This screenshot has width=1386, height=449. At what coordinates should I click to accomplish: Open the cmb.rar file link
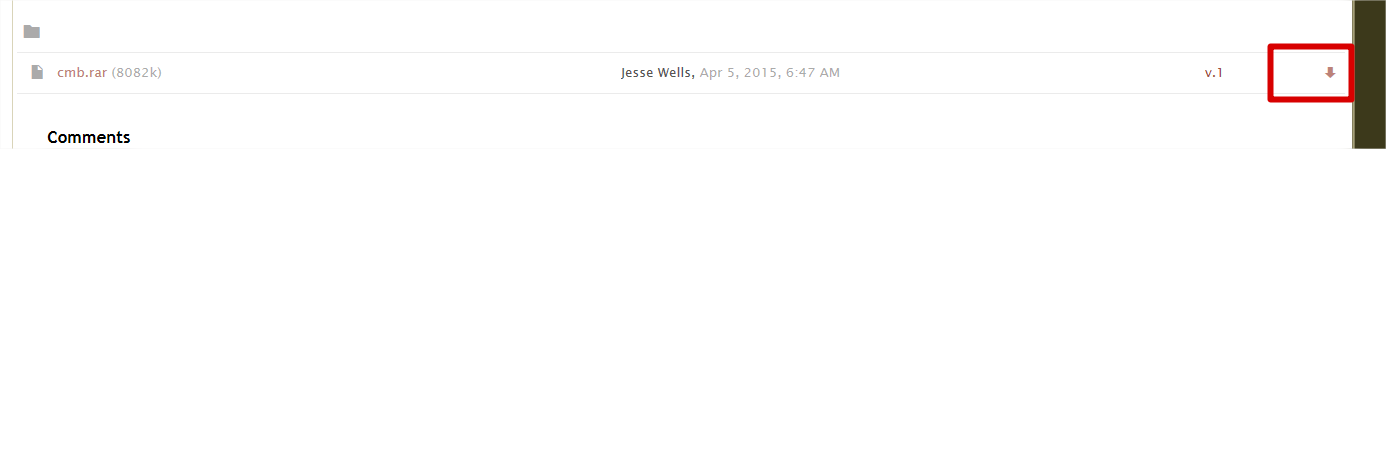click(x=82, y=73)
